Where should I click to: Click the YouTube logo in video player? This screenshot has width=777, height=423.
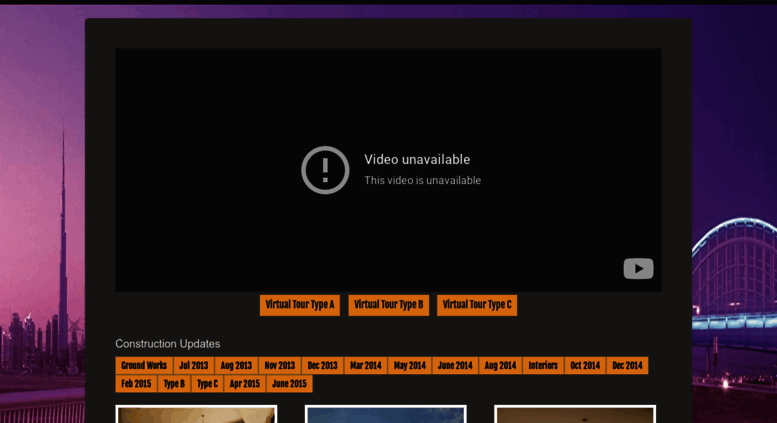pos(638,269)
